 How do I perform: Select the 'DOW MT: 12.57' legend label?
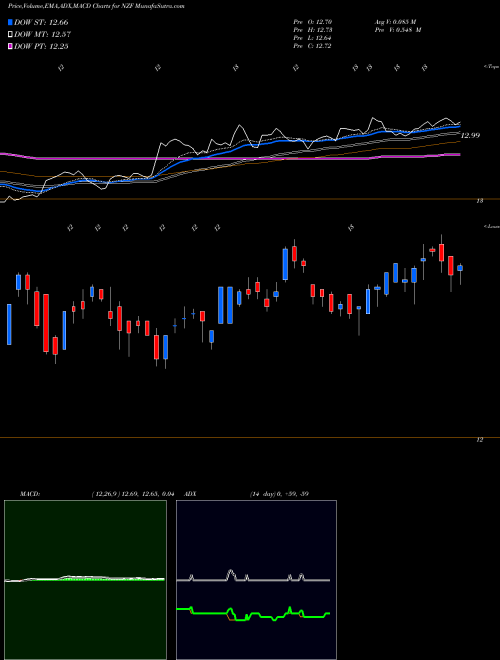pos(43,35)
